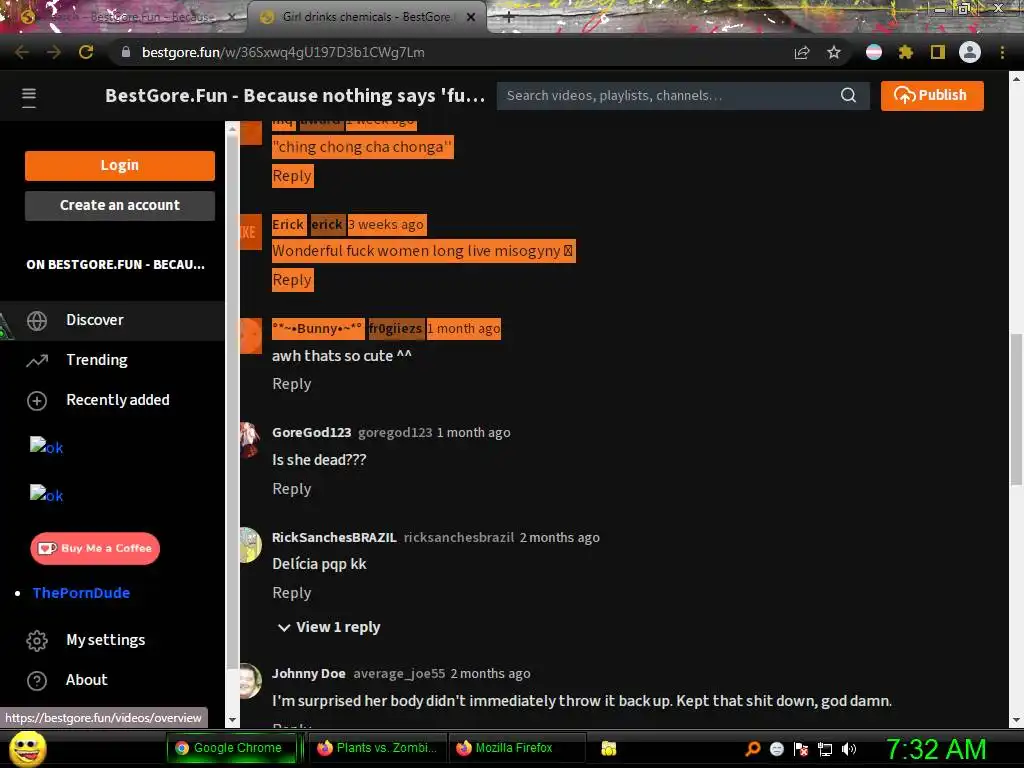The width and height of the screenshot is (1024, 768).
Task: Click the Discover globe icon
Action: click(37, 320)
